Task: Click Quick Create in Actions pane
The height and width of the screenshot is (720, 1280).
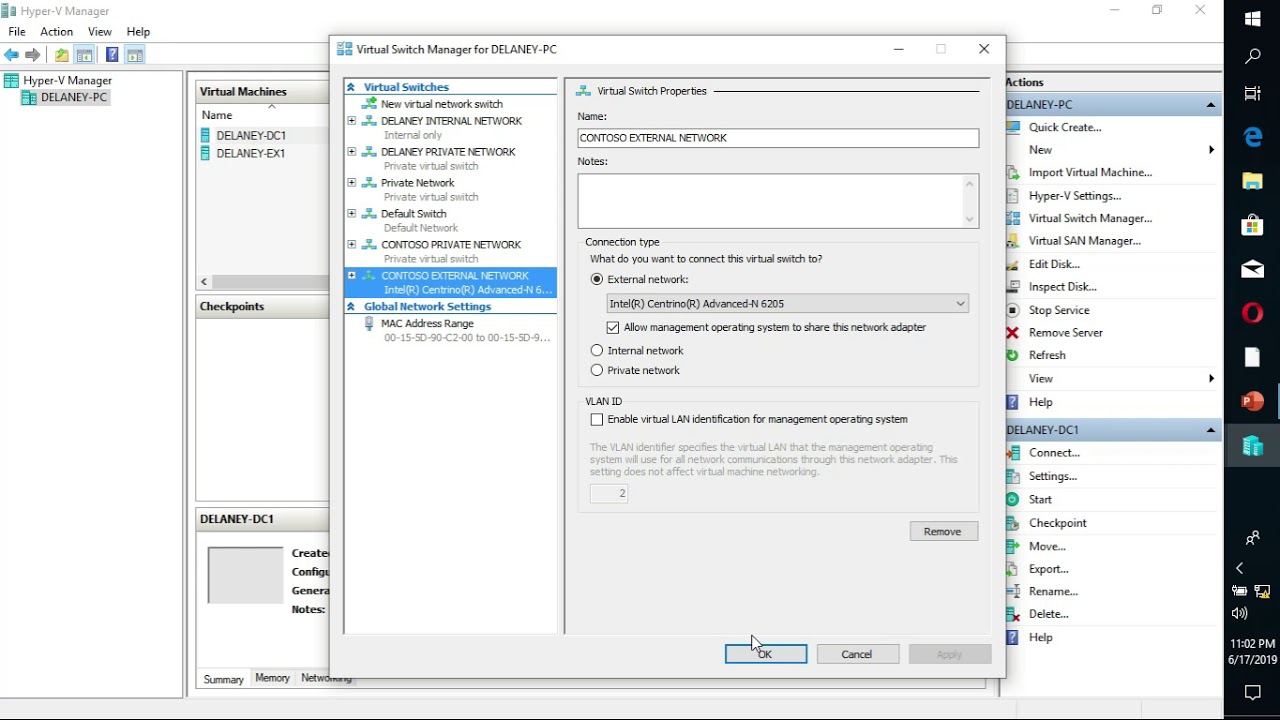Action: point(1065,128)
